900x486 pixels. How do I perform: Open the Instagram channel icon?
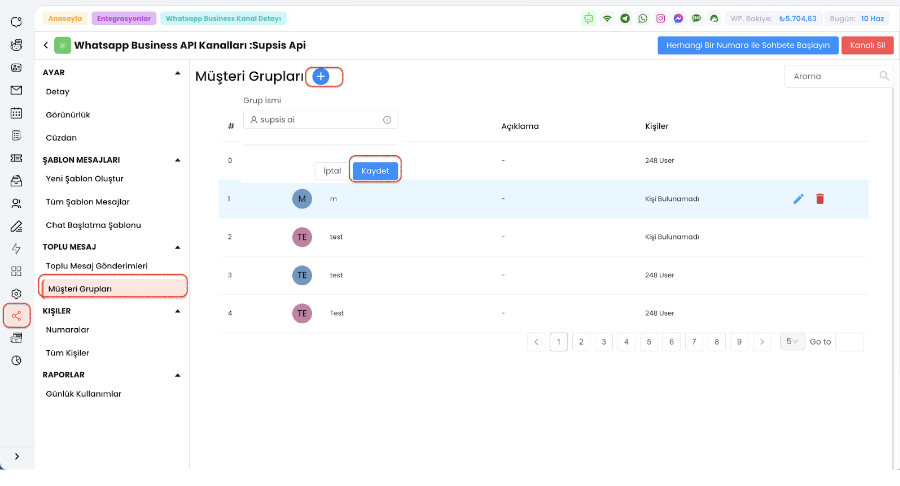pos(661,18)
